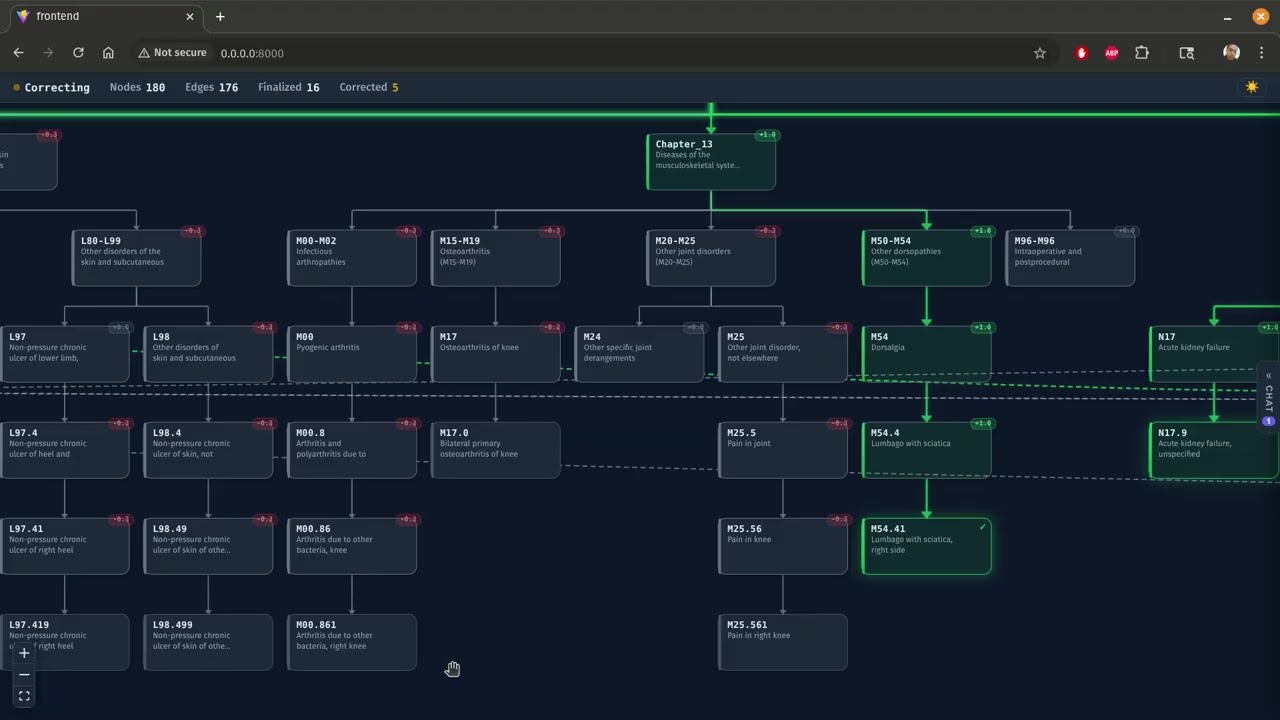Open the tab search or media control icon
The height and width of the screenshot is (720, 1280).
[x=1187, y=53]
